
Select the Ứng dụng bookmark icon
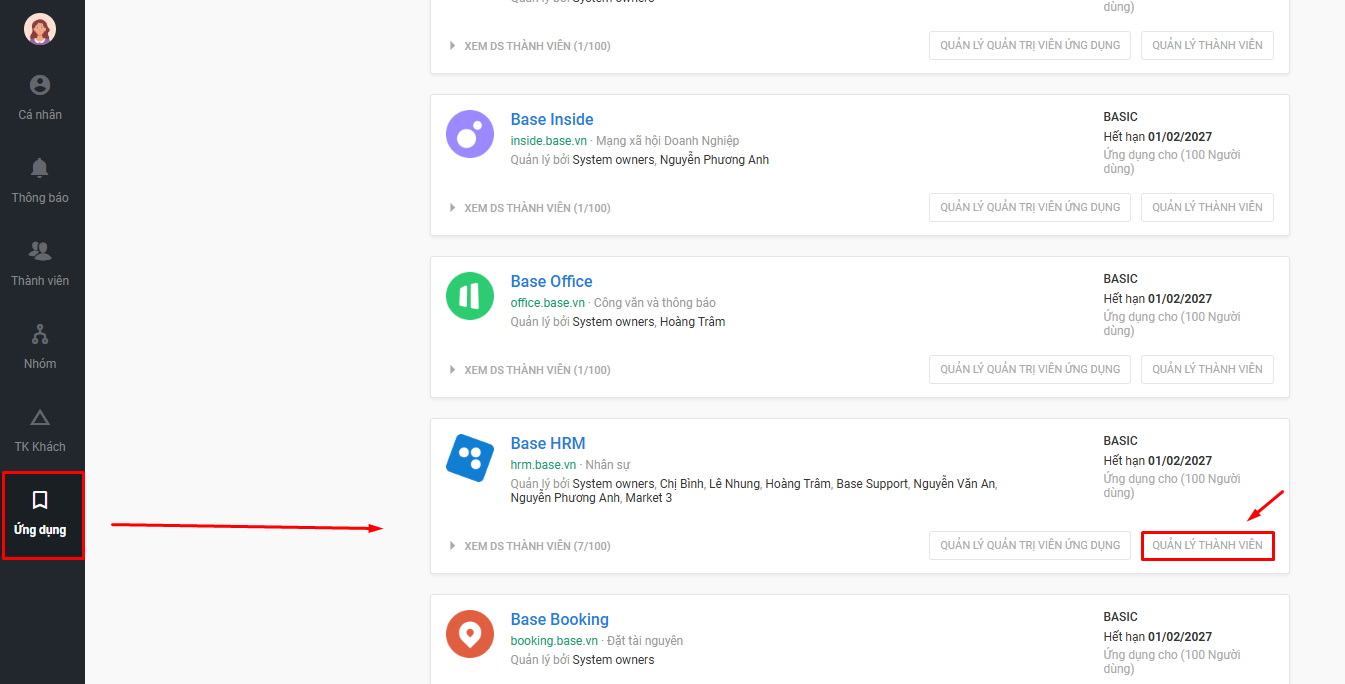(40, 500)
